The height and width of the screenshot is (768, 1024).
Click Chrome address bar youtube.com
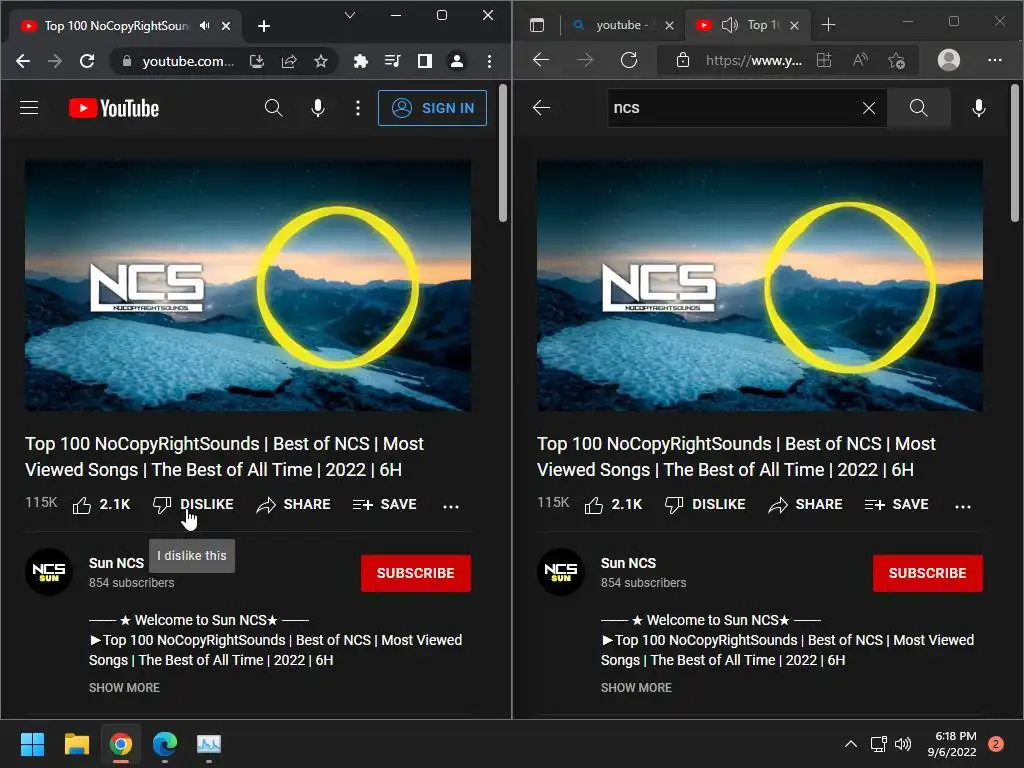click(x=188, y=61)
